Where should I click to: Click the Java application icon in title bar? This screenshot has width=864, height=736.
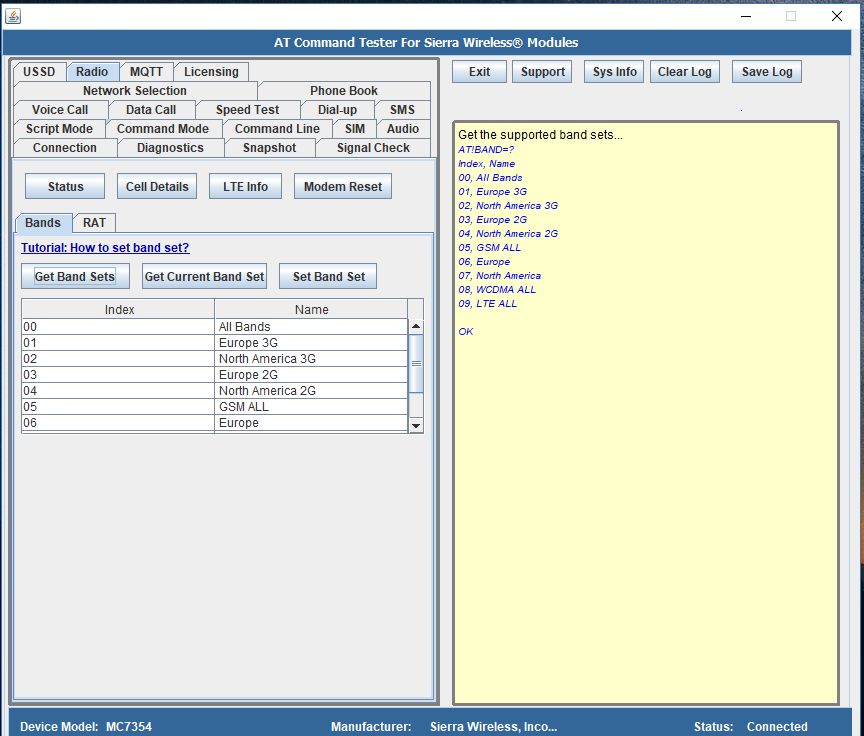pyautogui.click(x=13, y=16)
